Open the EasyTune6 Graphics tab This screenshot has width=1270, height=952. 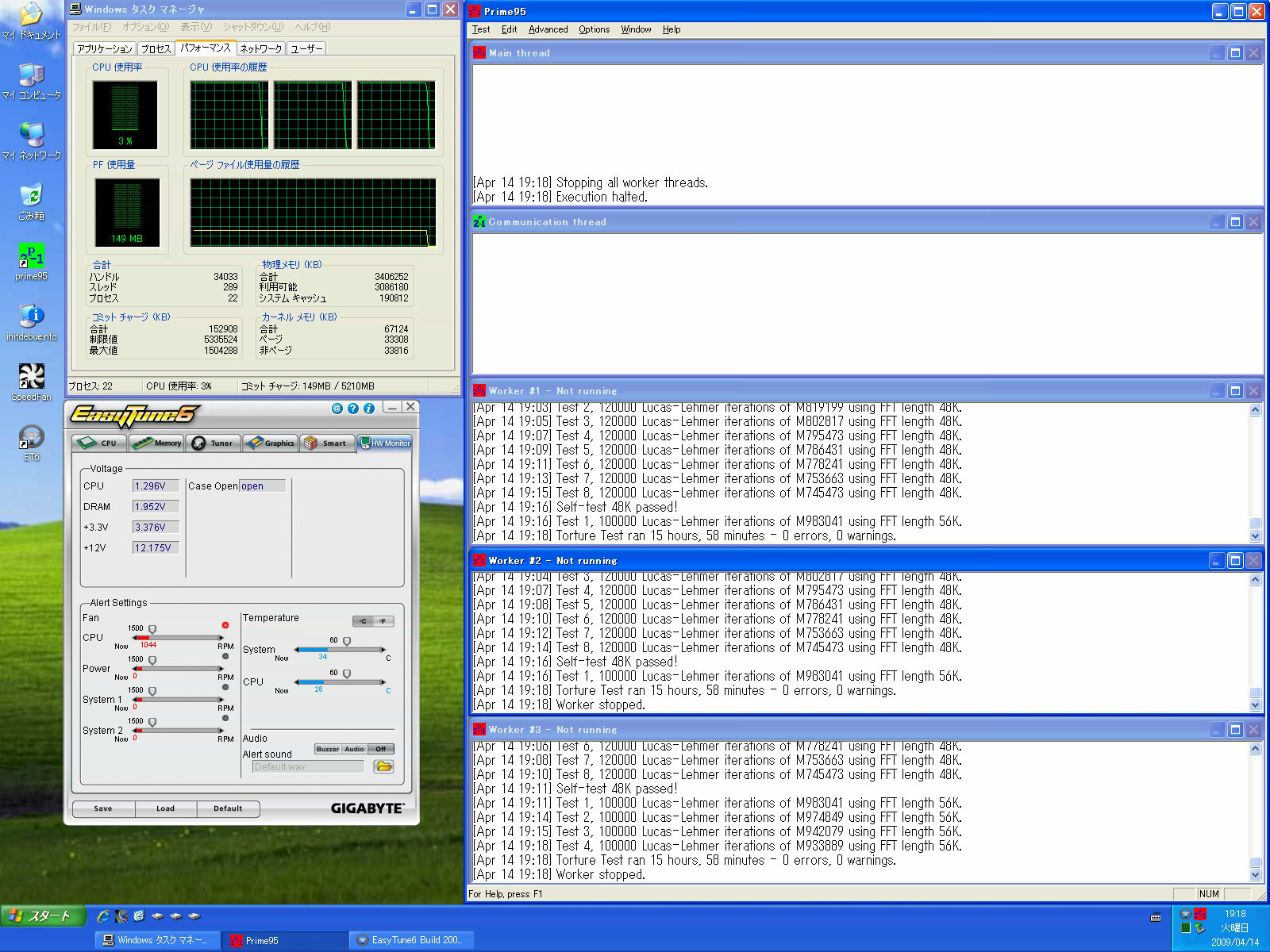[x=271, y=443]
